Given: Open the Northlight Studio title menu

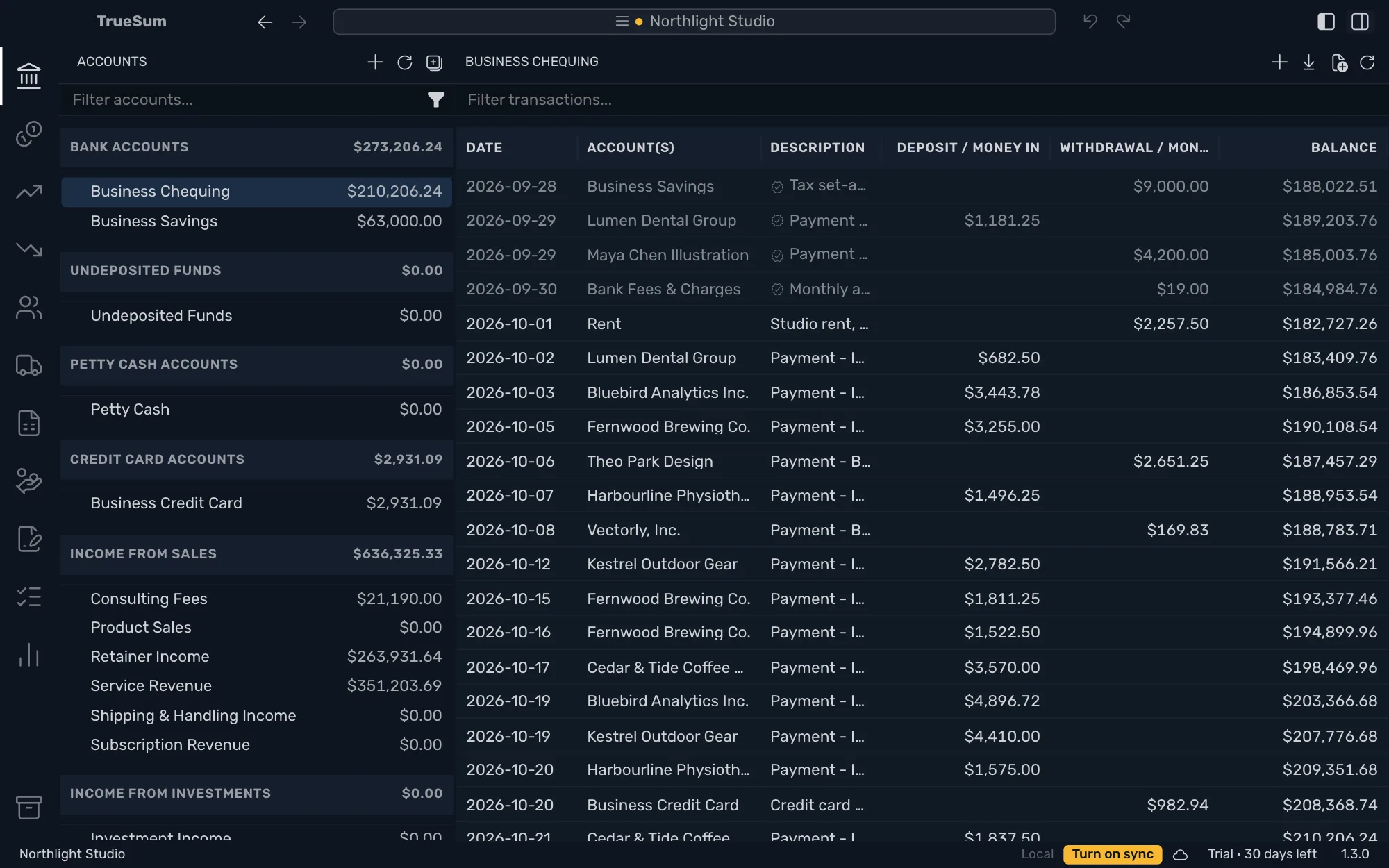Looking at the screenshot, I should point(694,22).
